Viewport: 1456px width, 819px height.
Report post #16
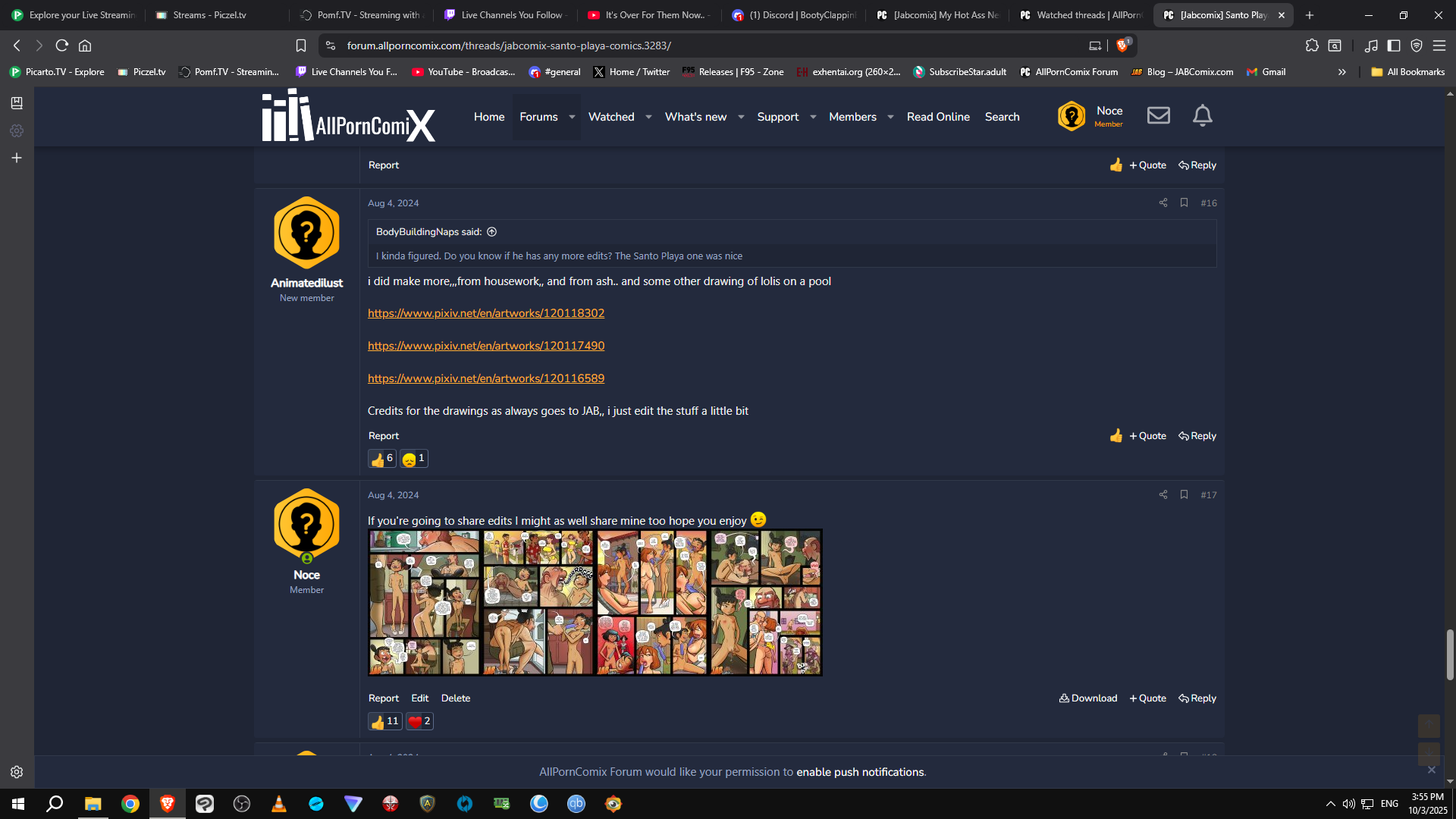[x=384, y=436]
